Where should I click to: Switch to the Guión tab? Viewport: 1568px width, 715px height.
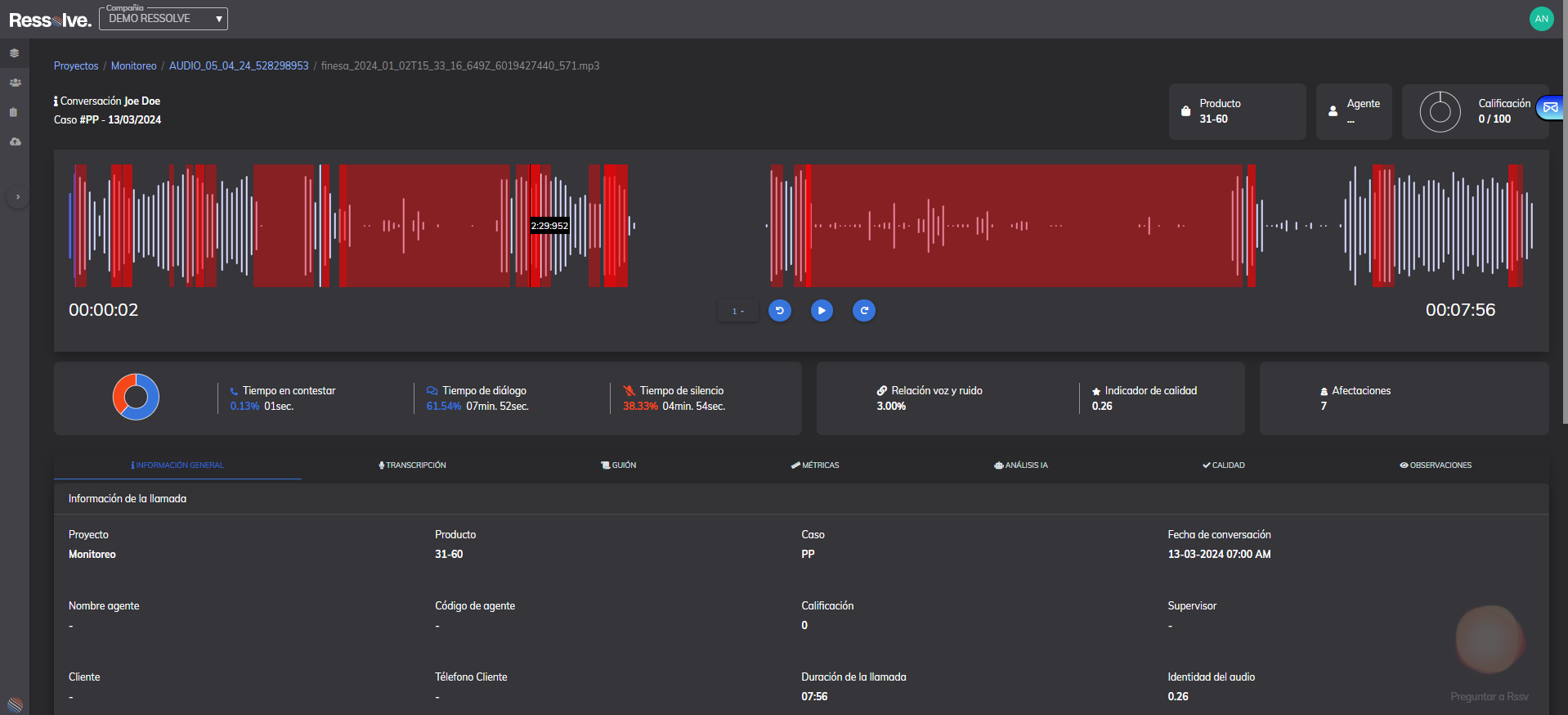pyautogui.click(x=619, y=465)
